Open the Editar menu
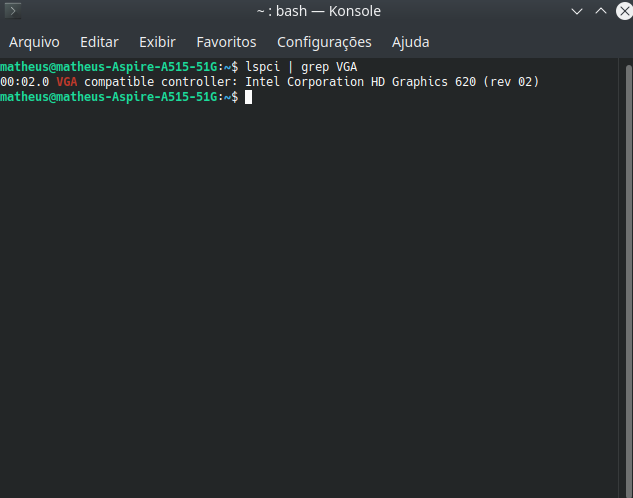633x498 pixels. 99,42
